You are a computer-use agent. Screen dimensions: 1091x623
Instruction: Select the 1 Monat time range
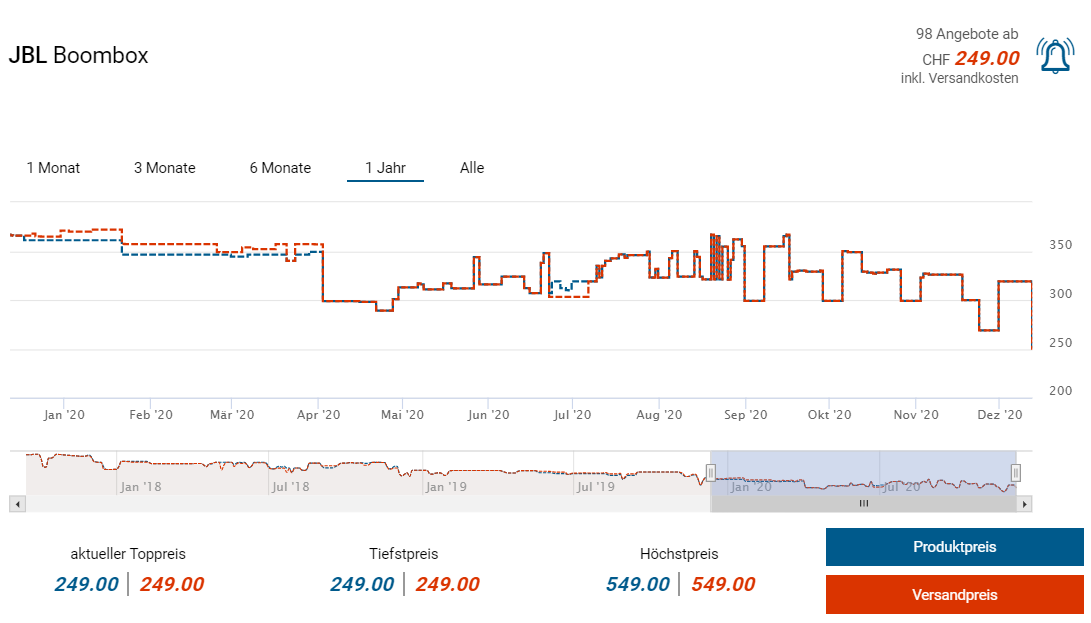click(x=53, y=168)
